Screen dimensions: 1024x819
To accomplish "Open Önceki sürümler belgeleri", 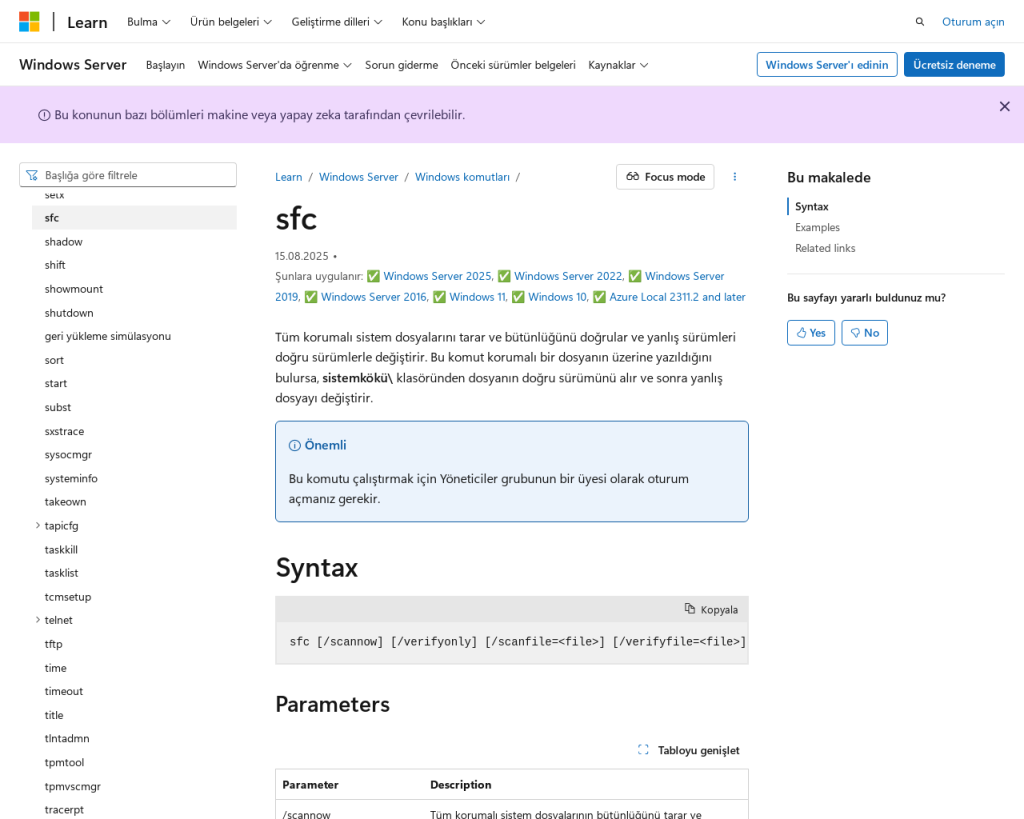I will (513, 65).
